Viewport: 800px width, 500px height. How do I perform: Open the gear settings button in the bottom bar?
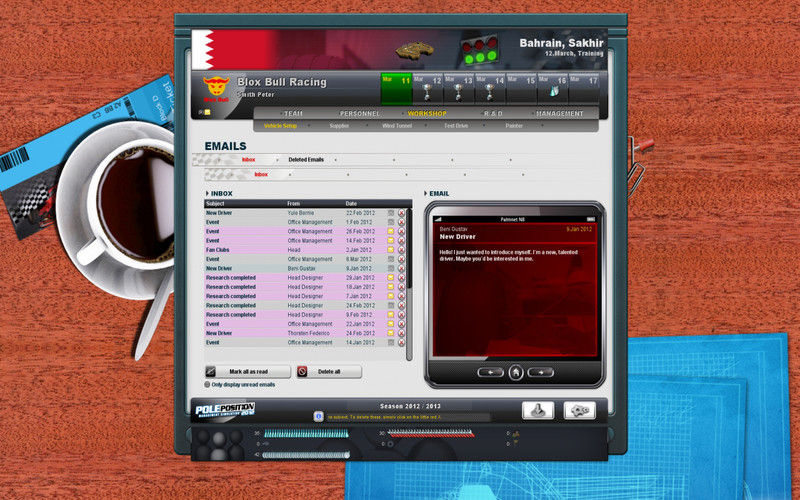coord(579,410)
